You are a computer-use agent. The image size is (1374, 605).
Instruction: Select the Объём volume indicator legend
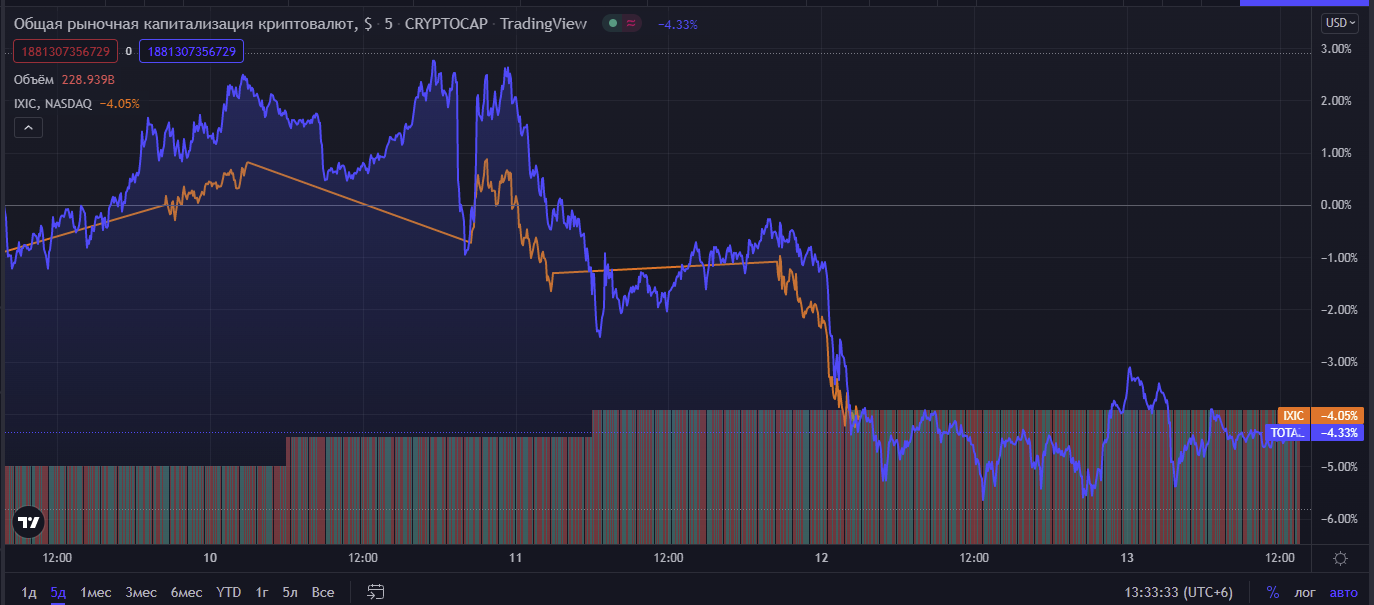pos(33,79)
